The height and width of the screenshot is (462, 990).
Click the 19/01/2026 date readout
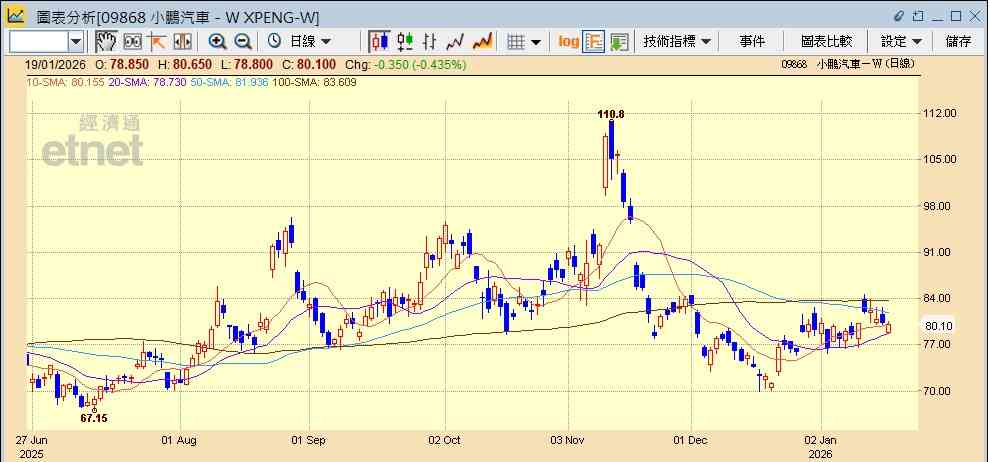[54, 65]
